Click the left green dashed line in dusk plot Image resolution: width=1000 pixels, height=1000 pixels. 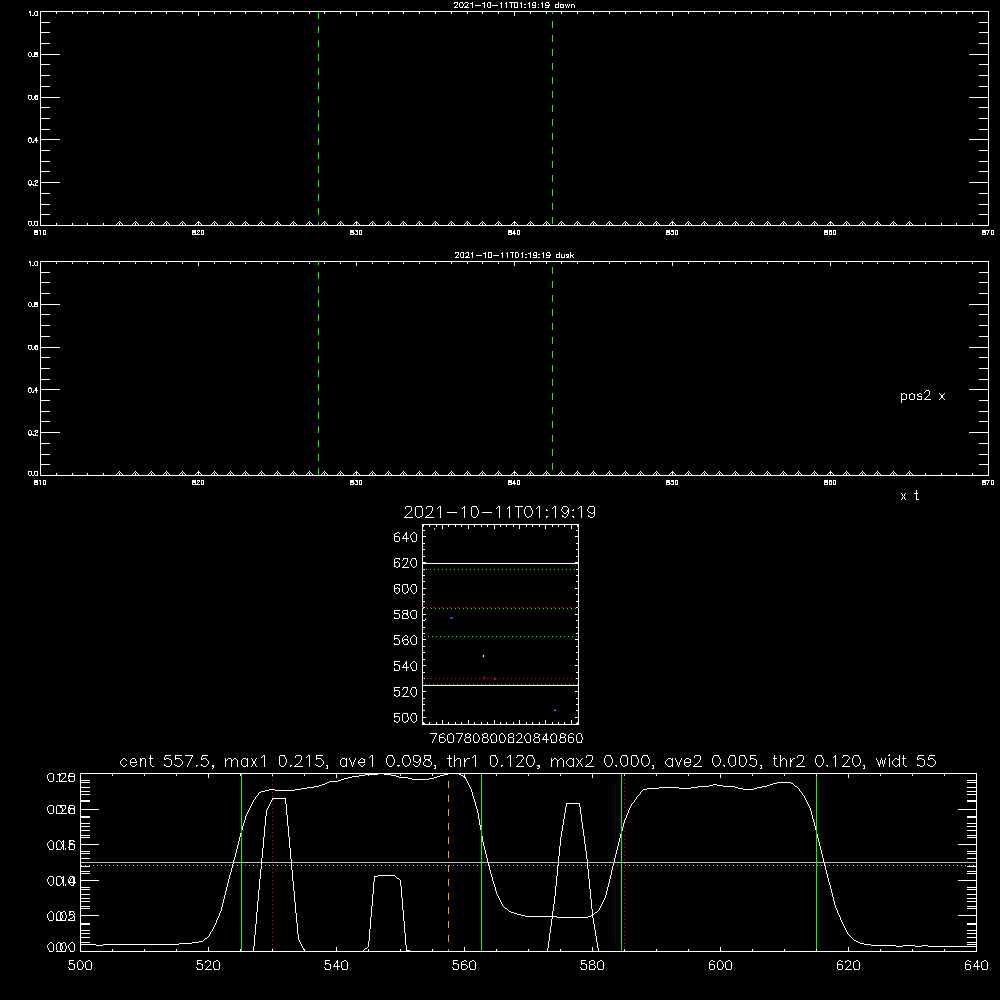pos(318,369)
